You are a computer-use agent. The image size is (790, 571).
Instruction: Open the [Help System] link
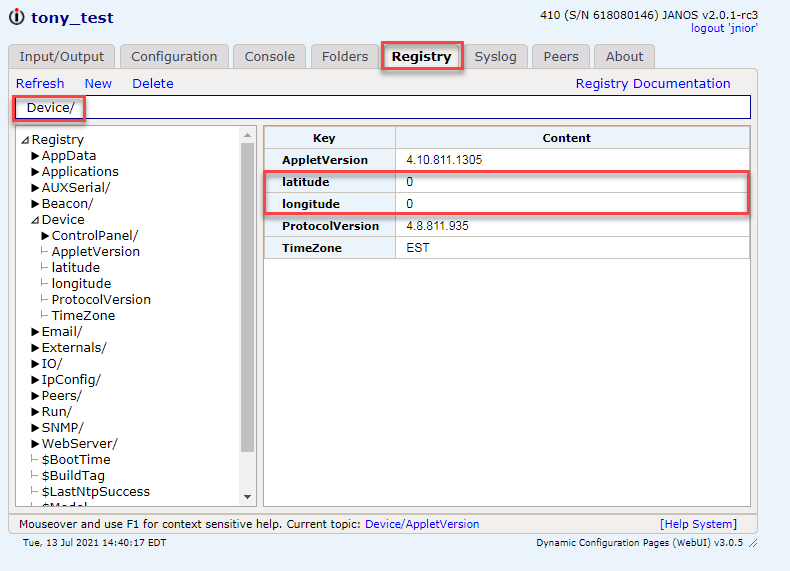[698, 524]
